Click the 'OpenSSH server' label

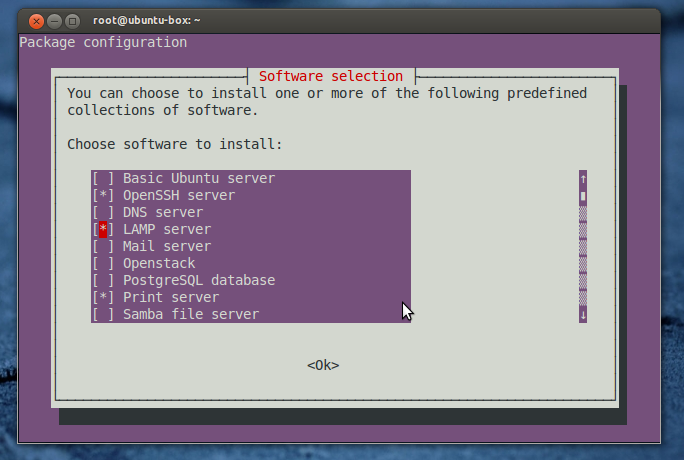pos(179,195)
